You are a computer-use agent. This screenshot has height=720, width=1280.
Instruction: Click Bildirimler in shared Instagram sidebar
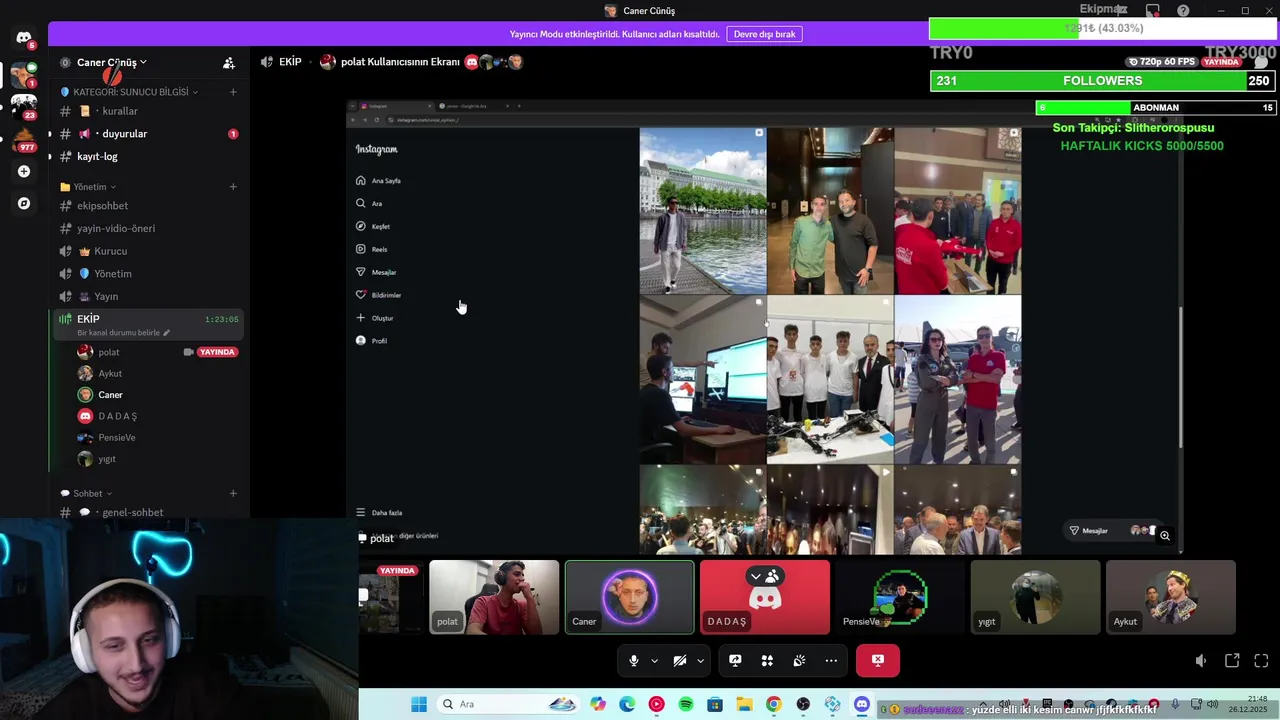[379, 295]
